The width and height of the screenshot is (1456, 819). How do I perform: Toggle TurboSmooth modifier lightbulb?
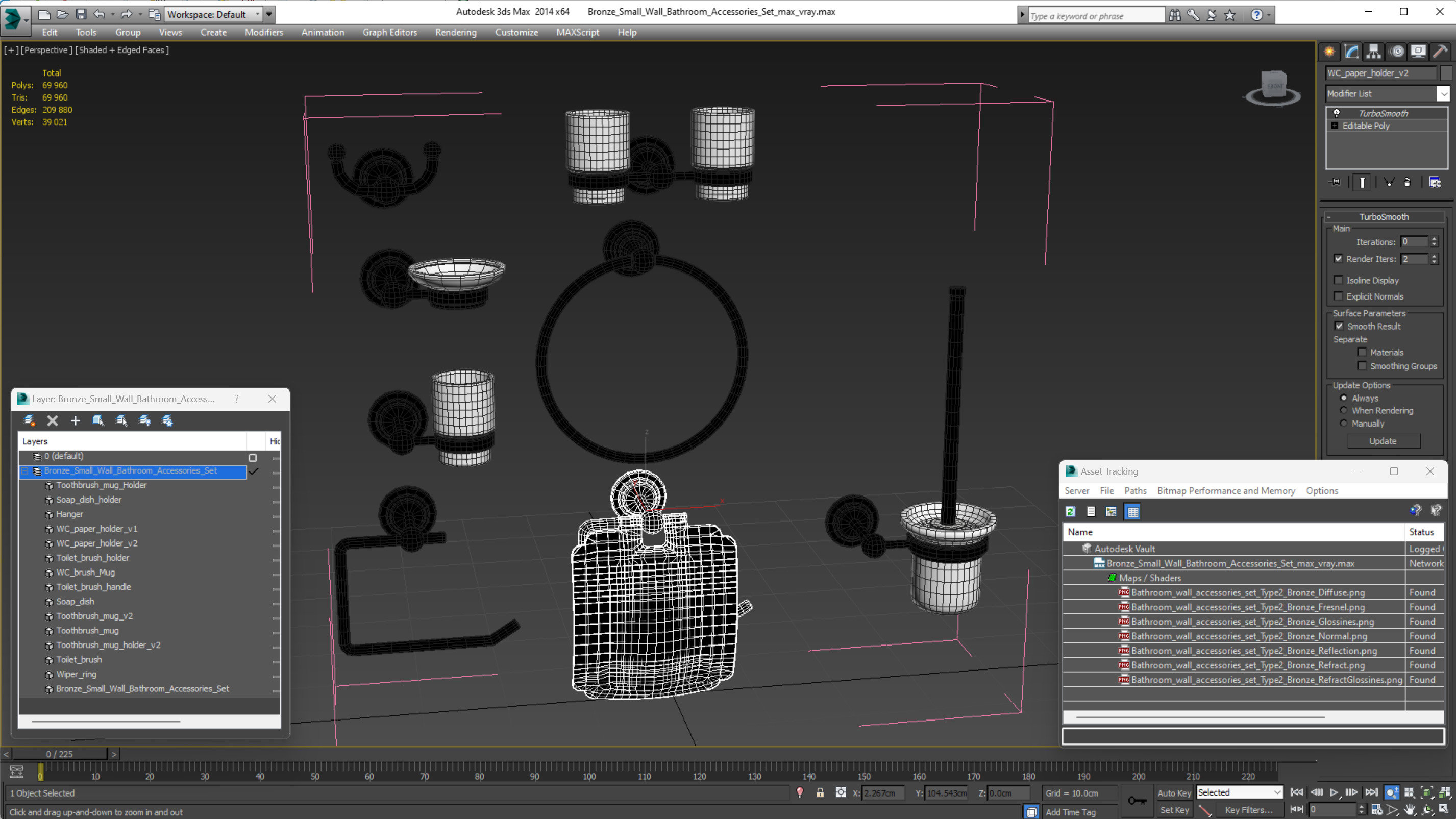(x=1336, y=113)
